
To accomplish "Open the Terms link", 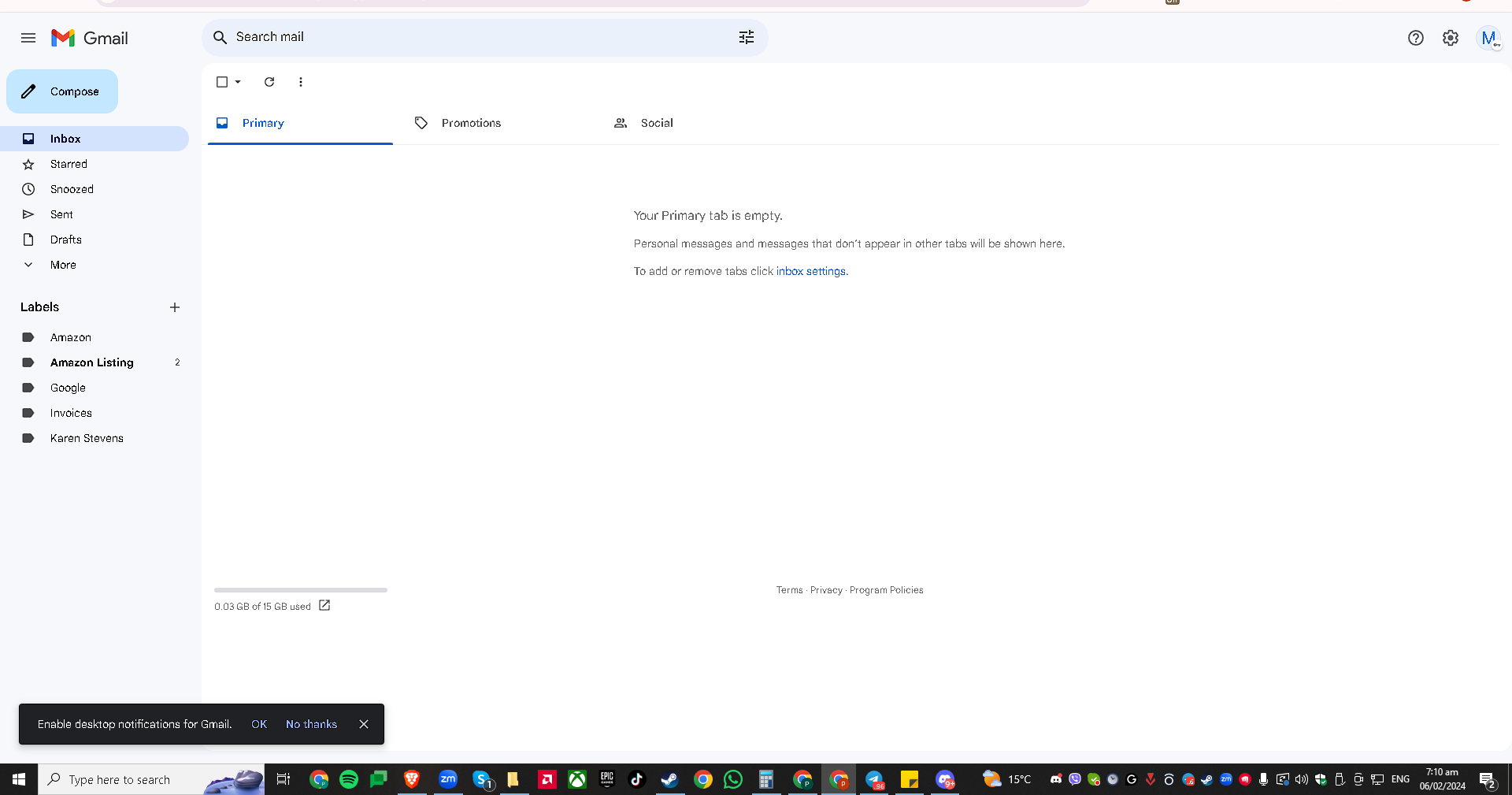I will [x=789, y=590].
